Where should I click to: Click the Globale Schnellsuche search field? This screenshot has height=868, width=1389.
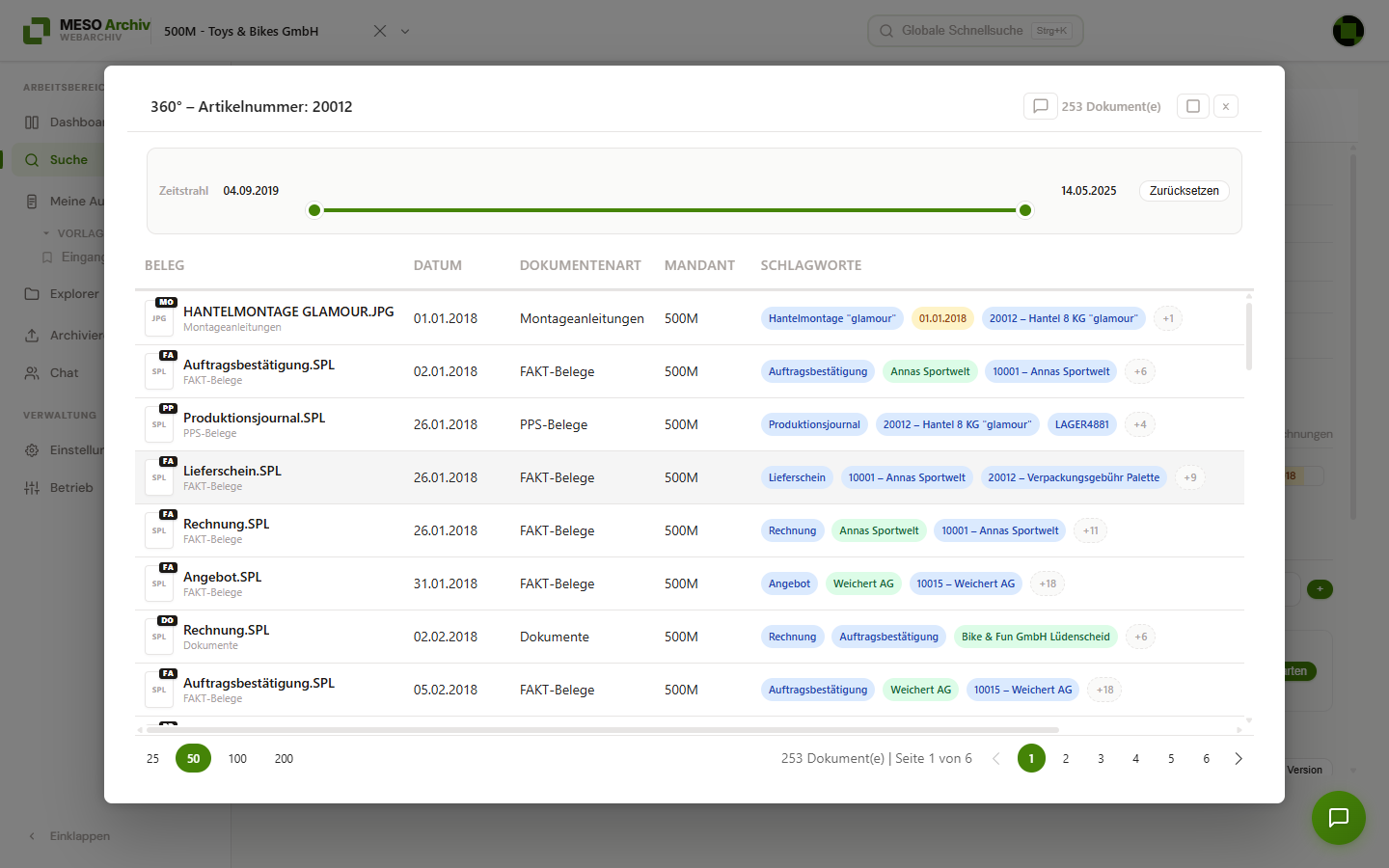(975, 31)
